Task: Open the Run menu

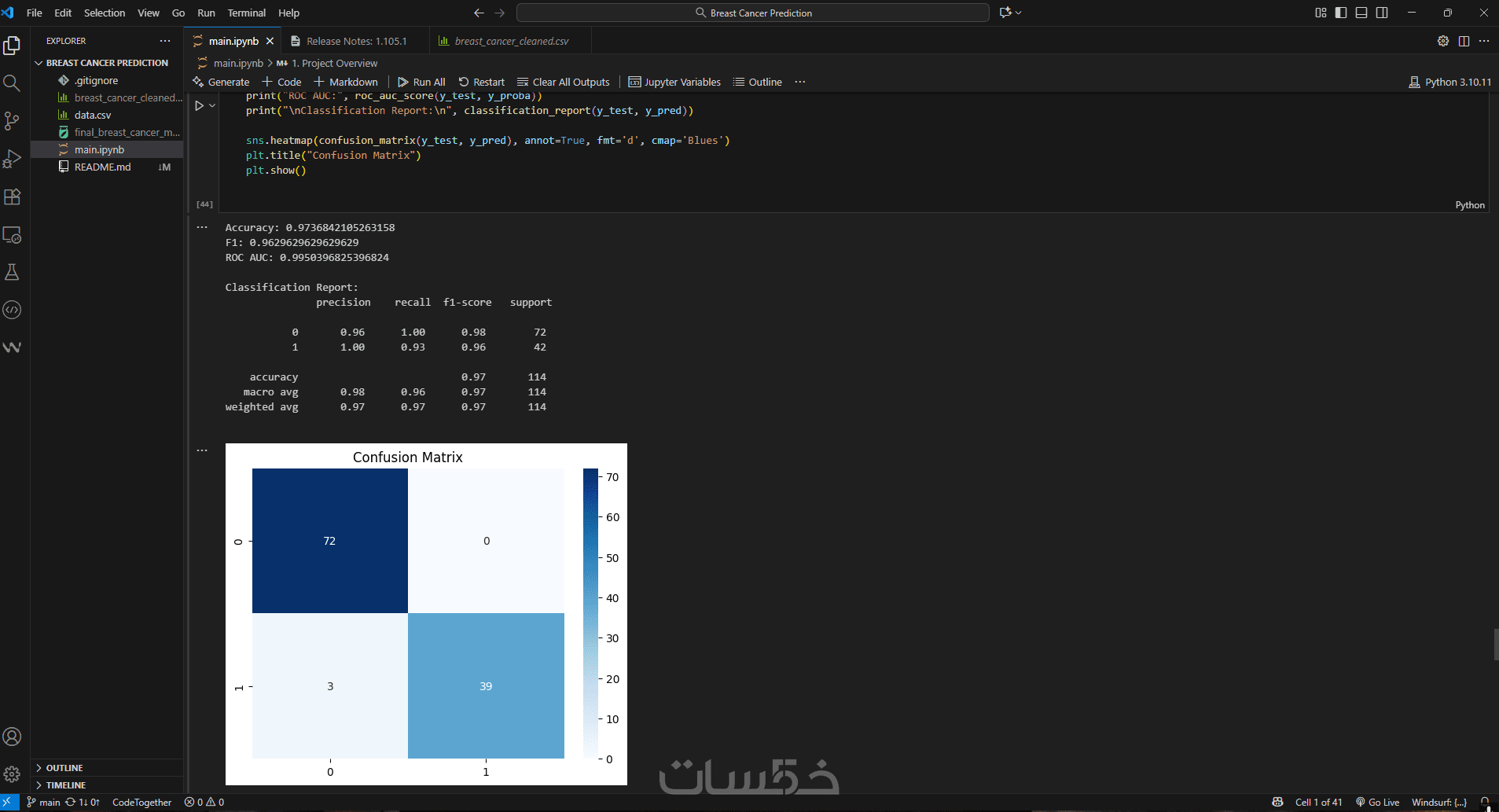Action: (206, 13)
